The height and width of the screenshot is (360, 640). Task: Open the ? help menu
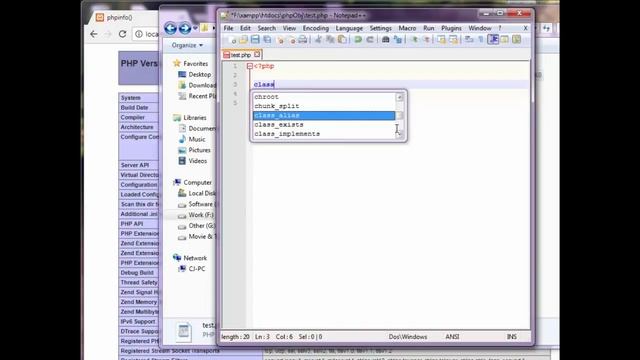point(500,28)
